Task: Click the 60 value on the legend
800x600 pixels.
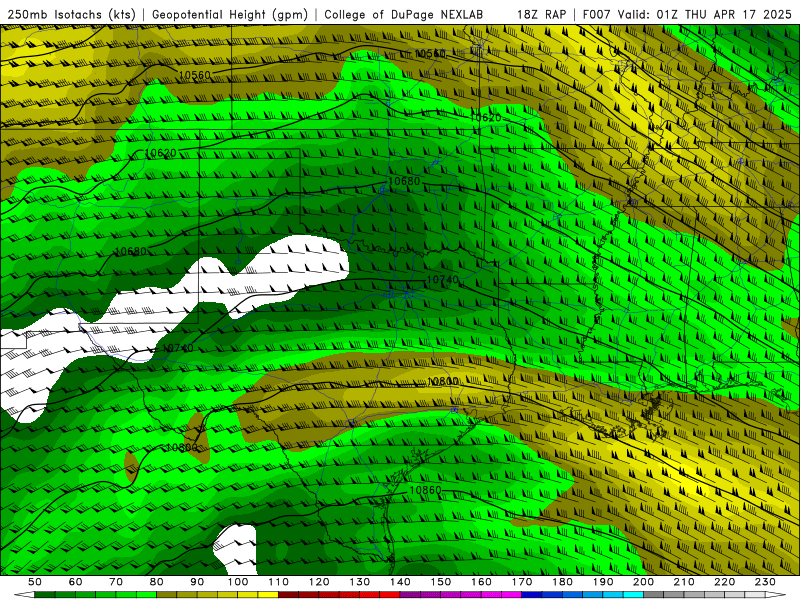Action: (75, 582)
